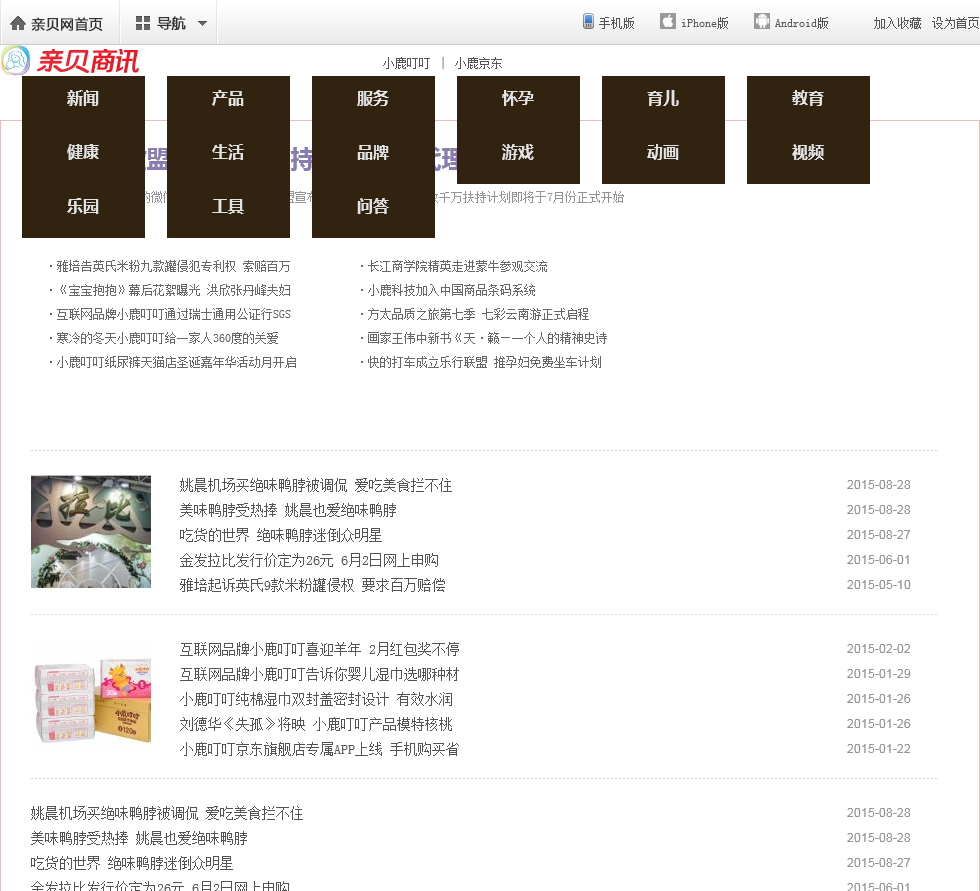Open 互联网品牌小鹿叮叮喜迎羊年 article

pyautogui.click(x=319, y=650)
